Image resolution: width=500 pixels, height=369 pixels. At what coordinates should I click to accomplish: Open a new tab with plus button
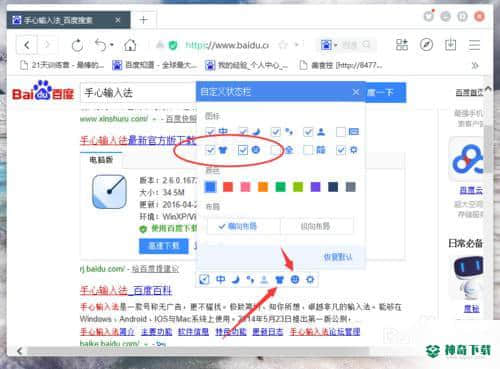point(144,20)
